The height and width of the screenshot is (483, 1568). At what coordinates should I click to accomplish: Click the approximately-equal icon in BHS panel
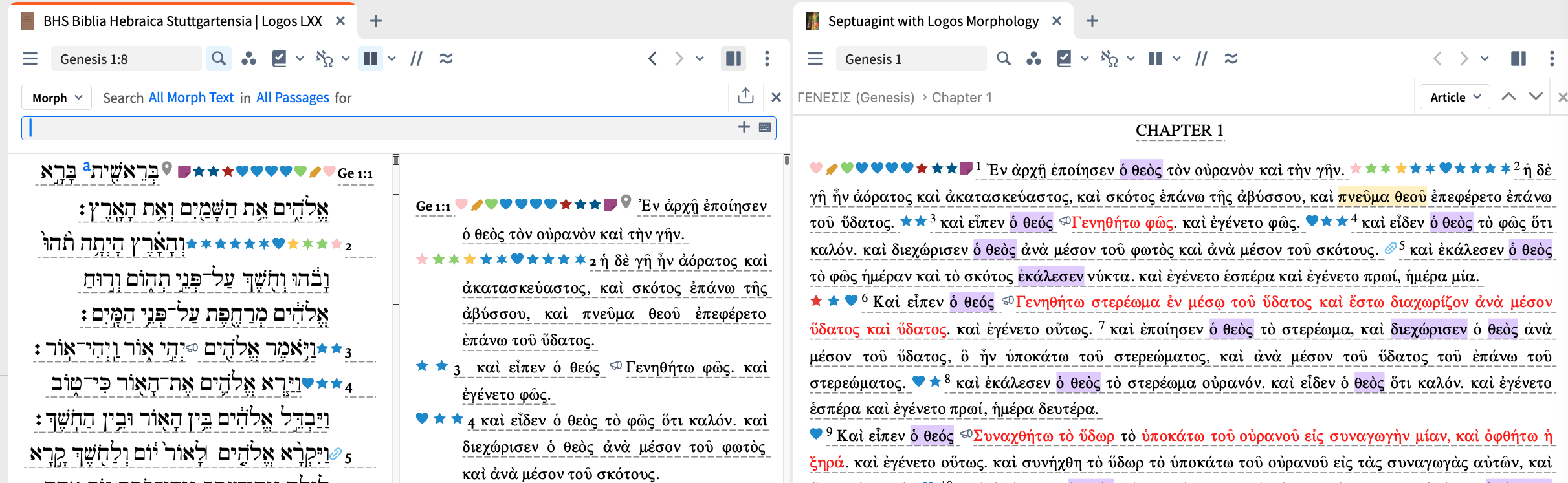[x=446, y=59]
